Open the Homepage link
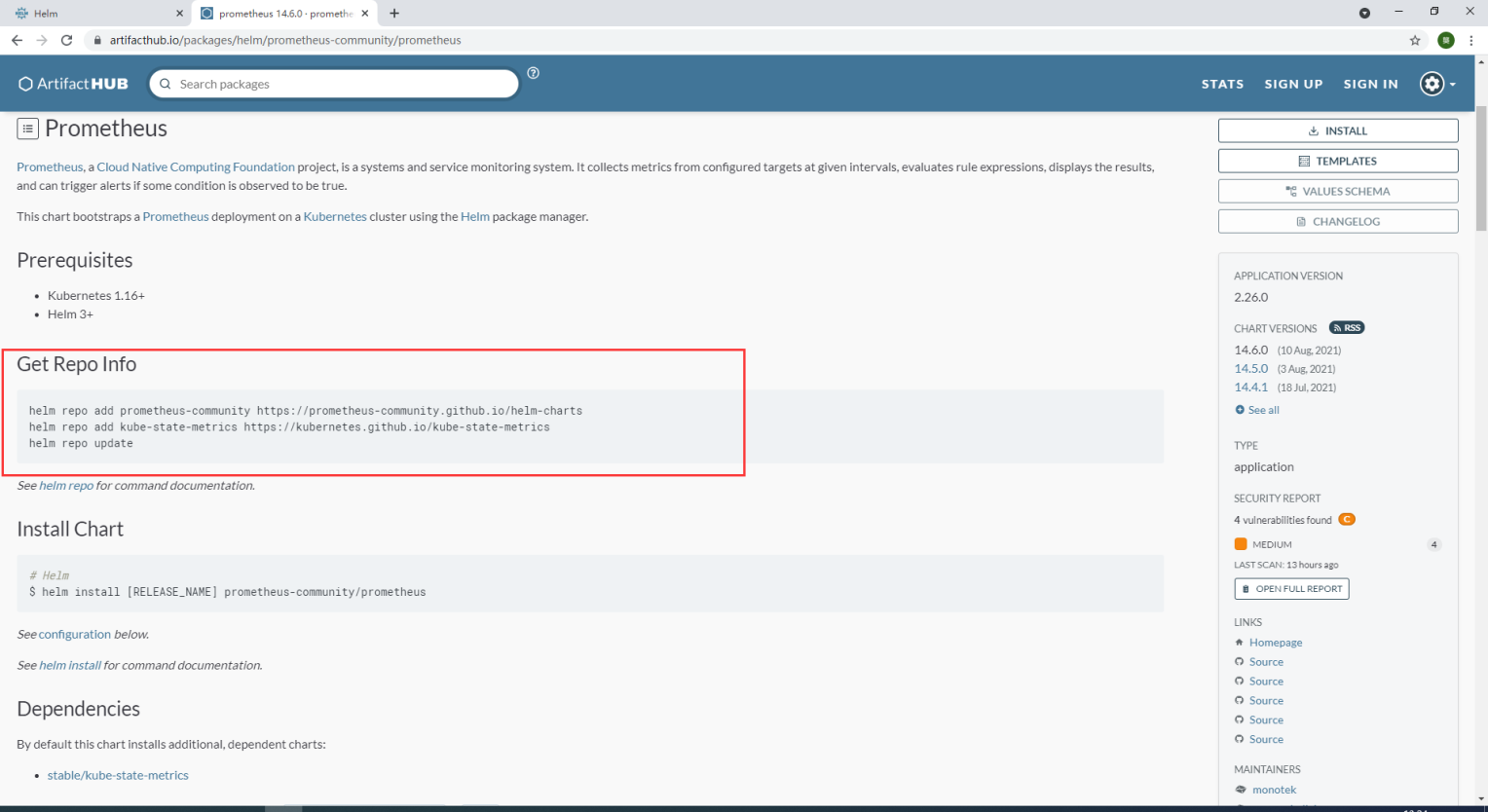 (1276, 643)
